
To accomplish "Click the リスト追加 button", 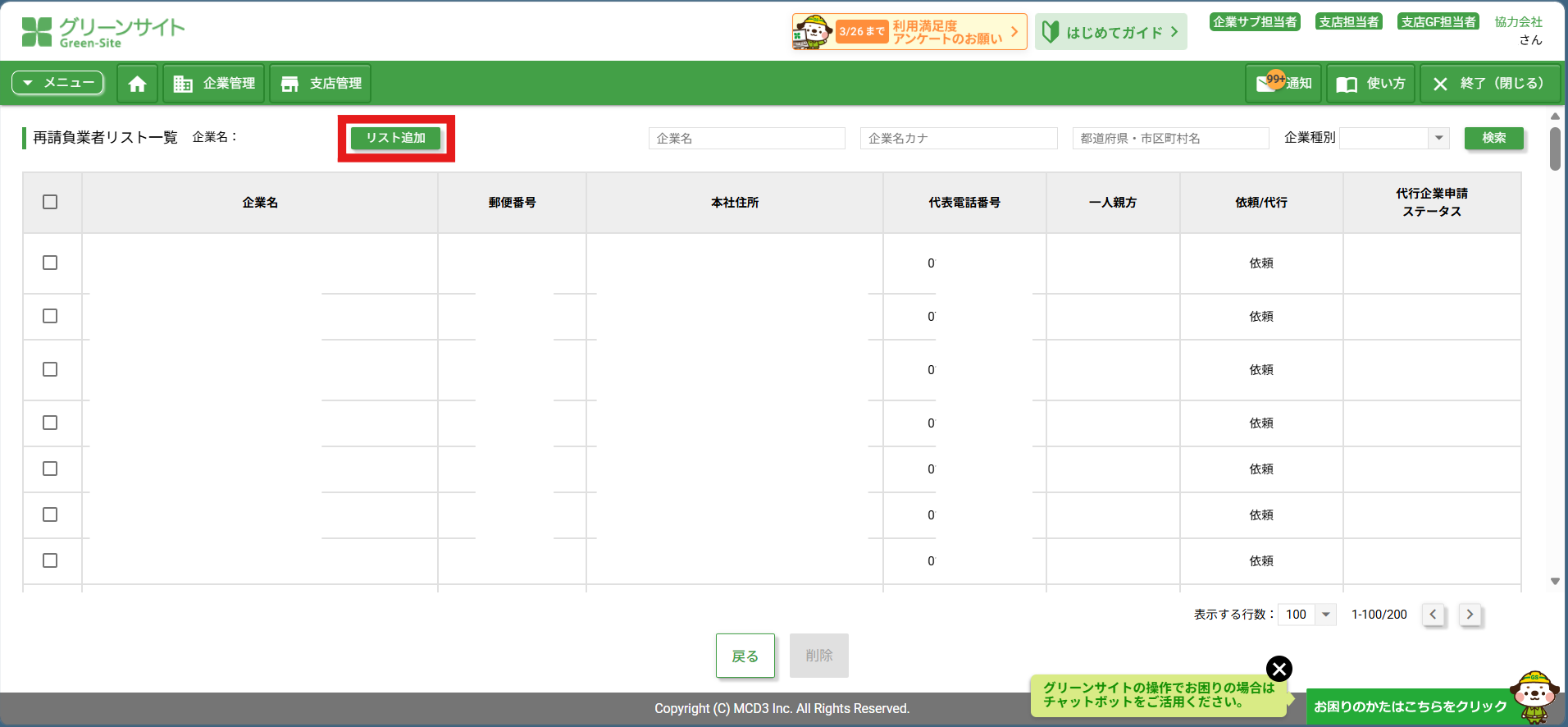I will tap(396, 138).
